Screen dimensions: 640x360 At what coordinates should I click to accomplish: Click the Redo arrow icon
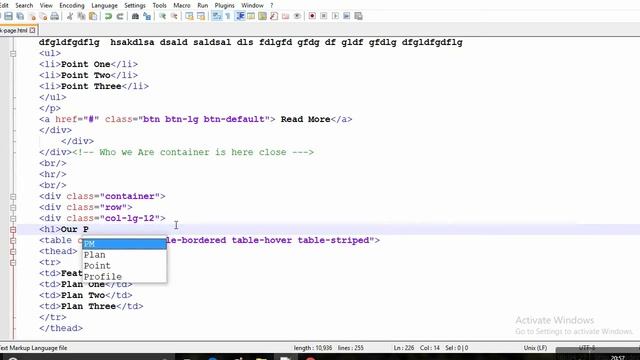click(x=120, y=16)
